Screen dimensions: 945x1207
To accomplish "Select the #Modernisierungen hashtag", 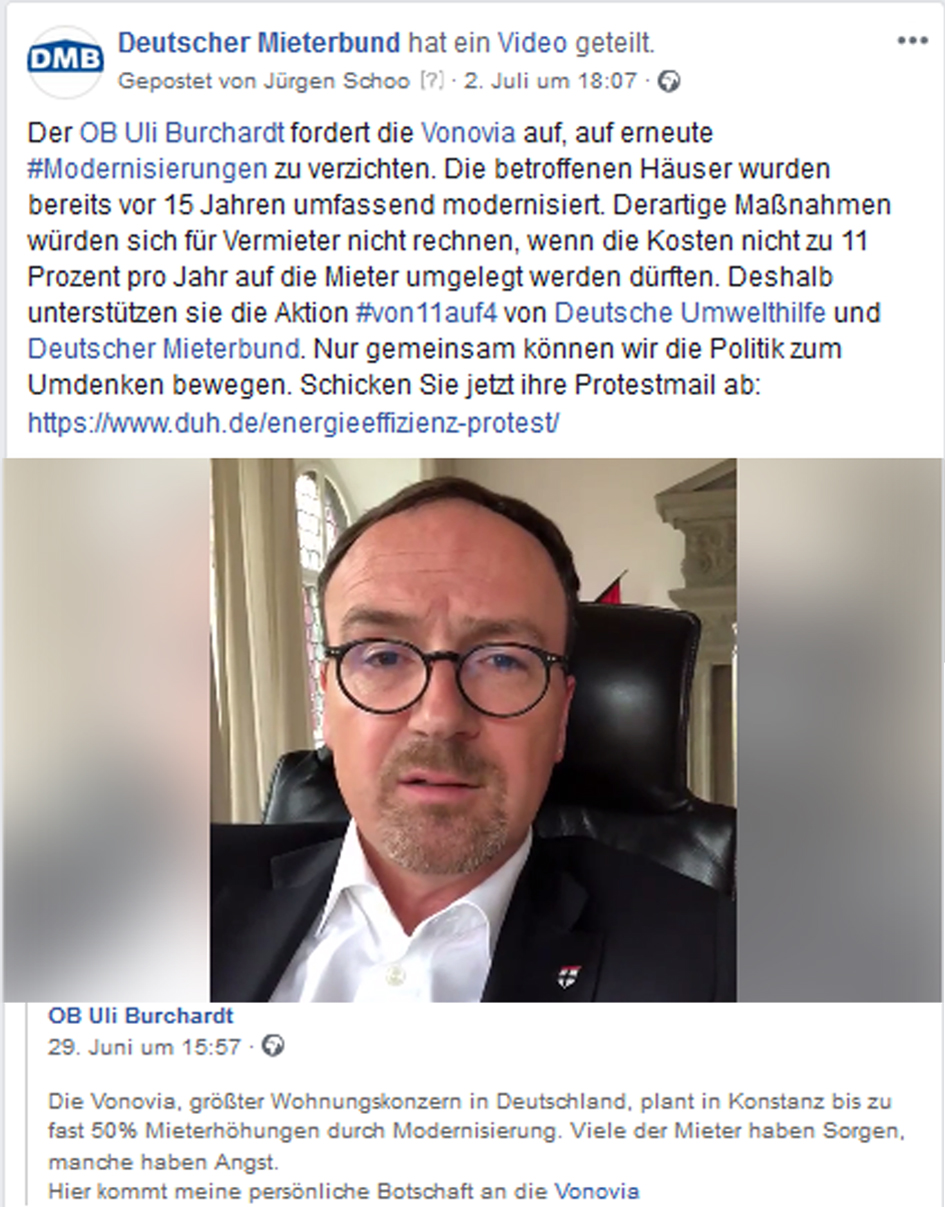I will pyautogui.click(x=148, y=168).
